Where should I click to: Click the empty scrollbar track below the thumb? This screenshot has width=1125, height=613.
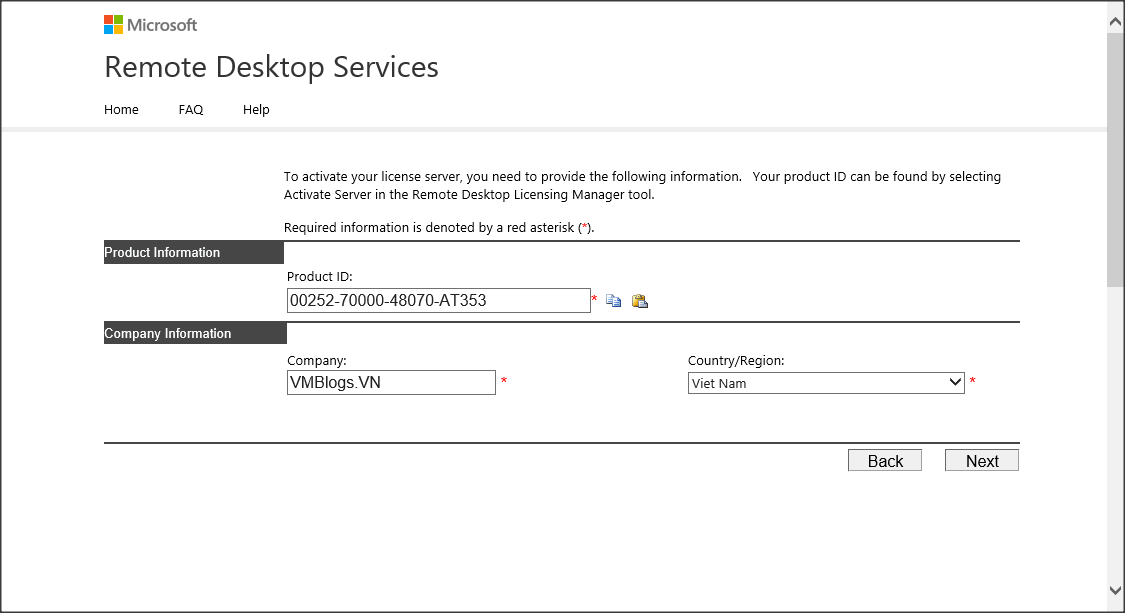(1115, 430)
